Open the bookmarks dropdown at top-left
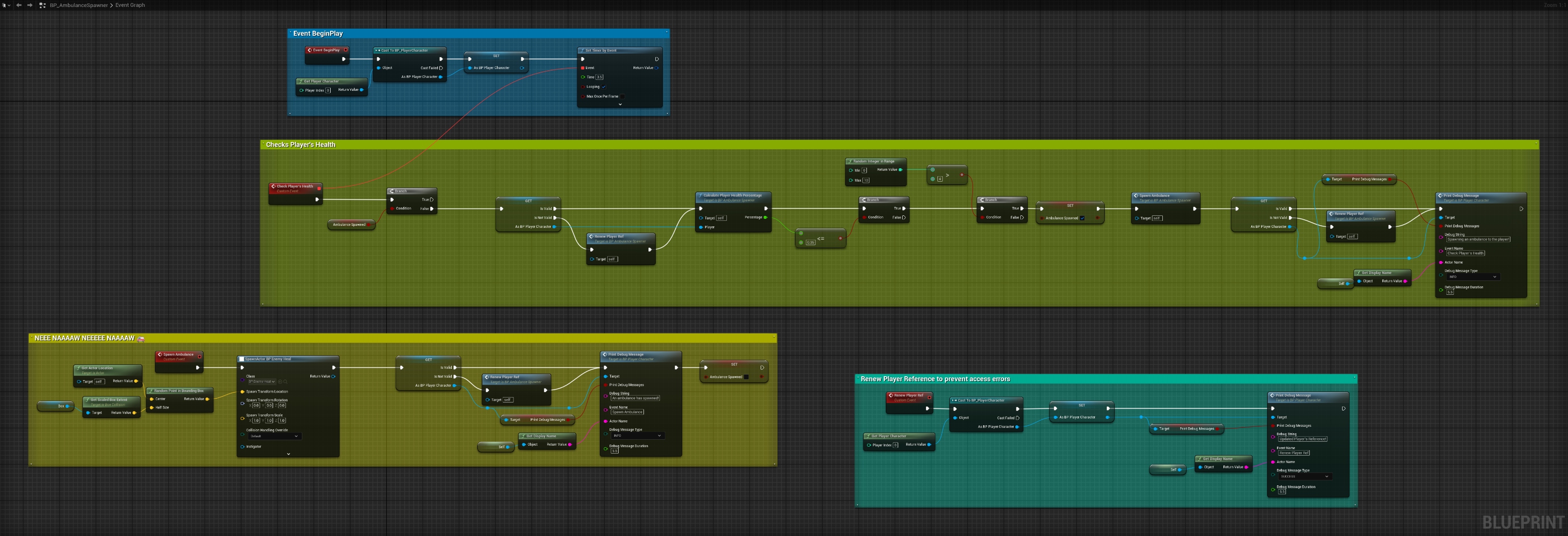This screenshot has width=1568, height=536. click(6, 5)
